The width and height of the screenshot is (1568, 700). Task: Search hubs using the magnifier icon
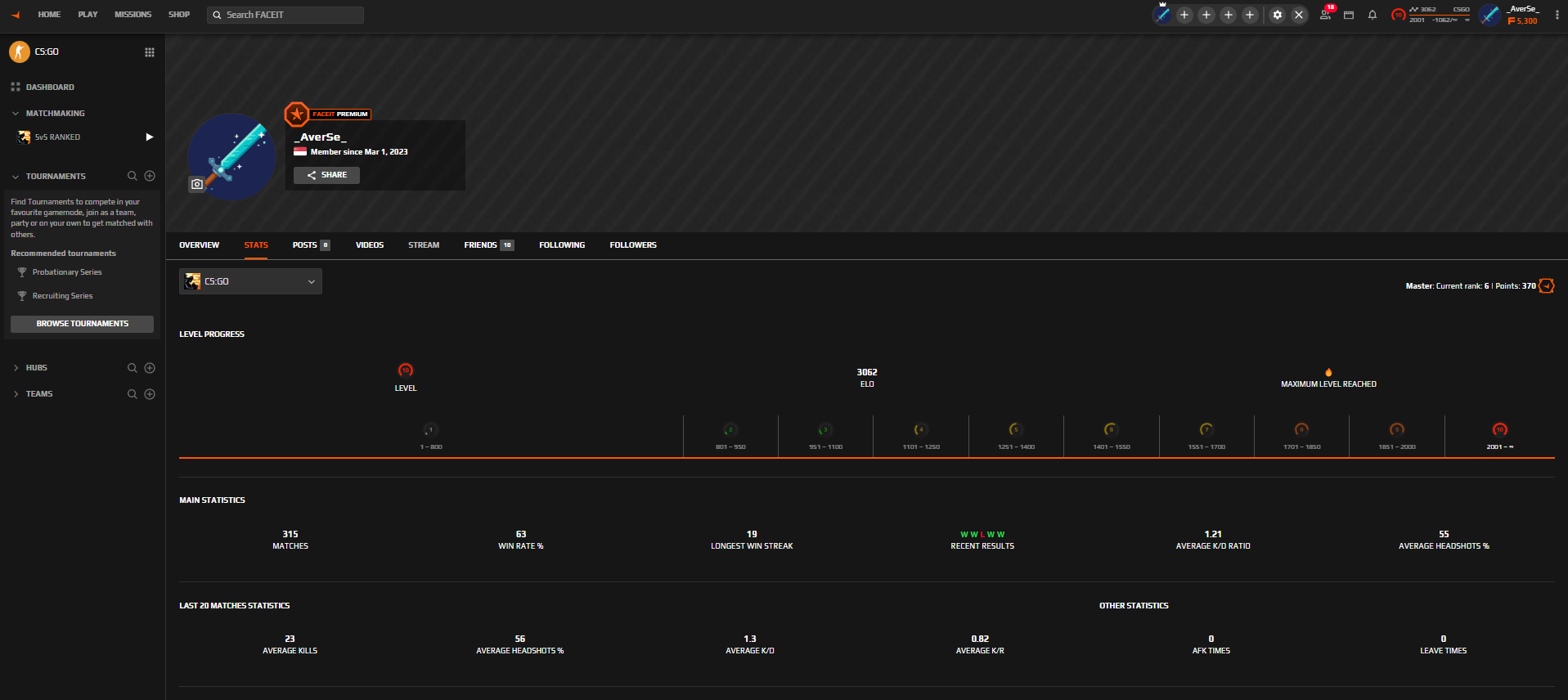132,368
